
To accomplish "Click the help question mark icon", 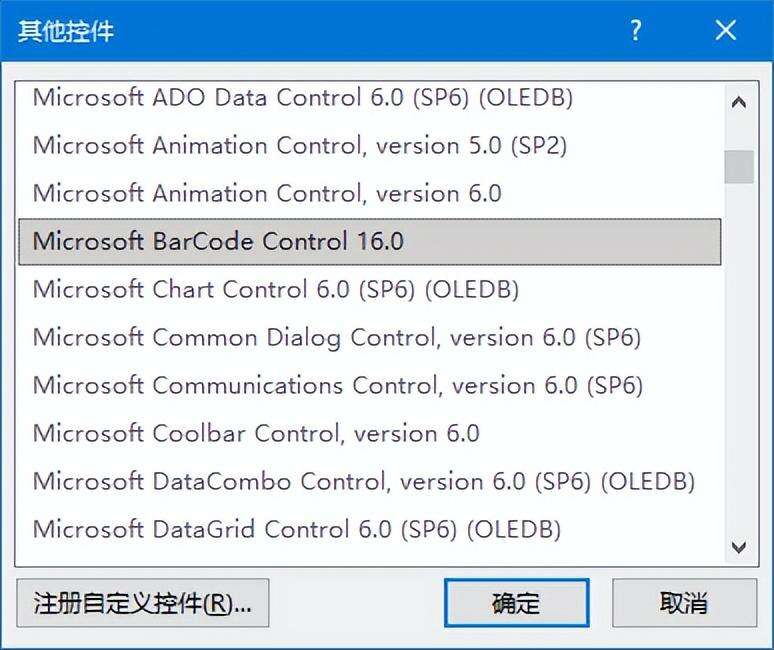I will [x=636, y=31].
